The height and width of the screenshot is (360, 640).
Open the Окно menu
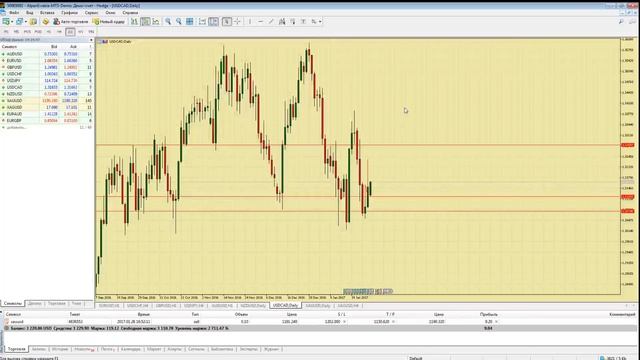pyautogui.click(x=110, y=13)
